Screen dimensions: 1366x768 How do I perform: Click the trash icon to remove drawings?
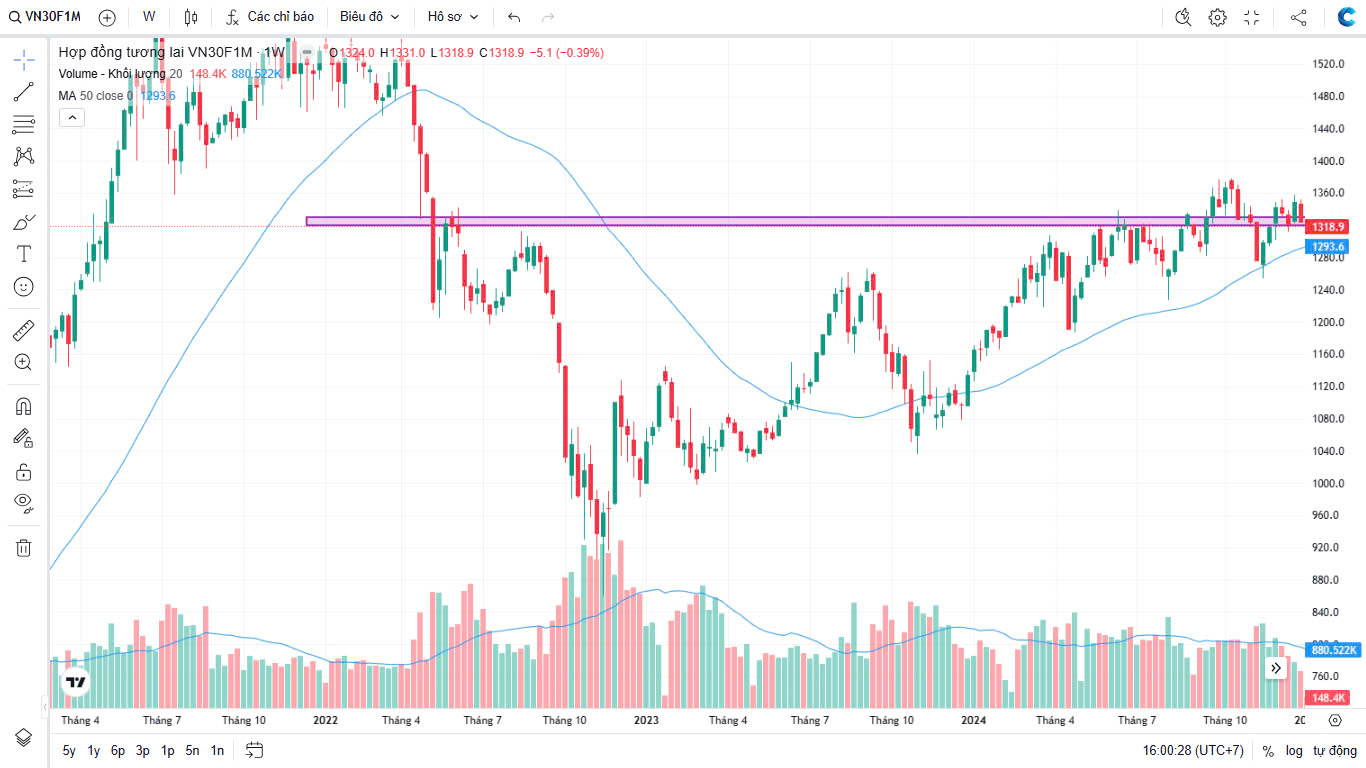[x=24, y=547]
